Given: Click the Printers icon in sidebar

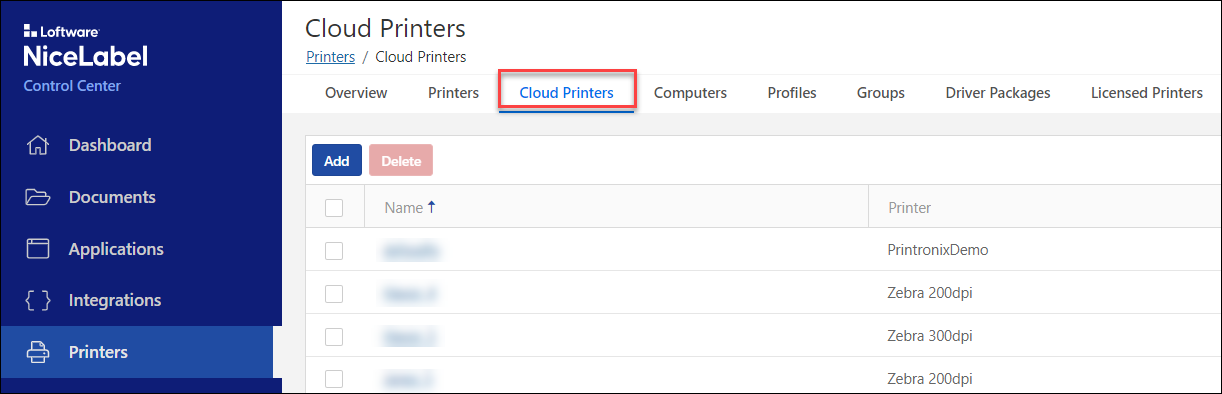Looking at the screenshot, I should 38,352.
